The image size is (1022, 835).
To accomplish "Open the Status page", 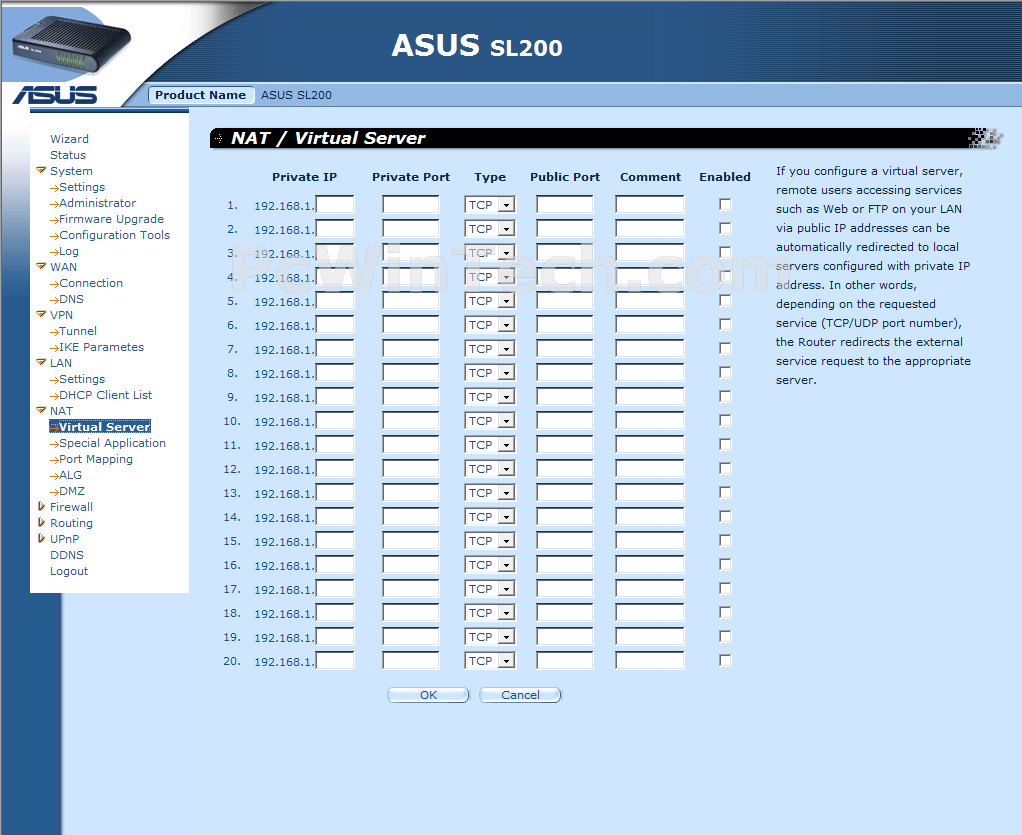I will (68, 155).
